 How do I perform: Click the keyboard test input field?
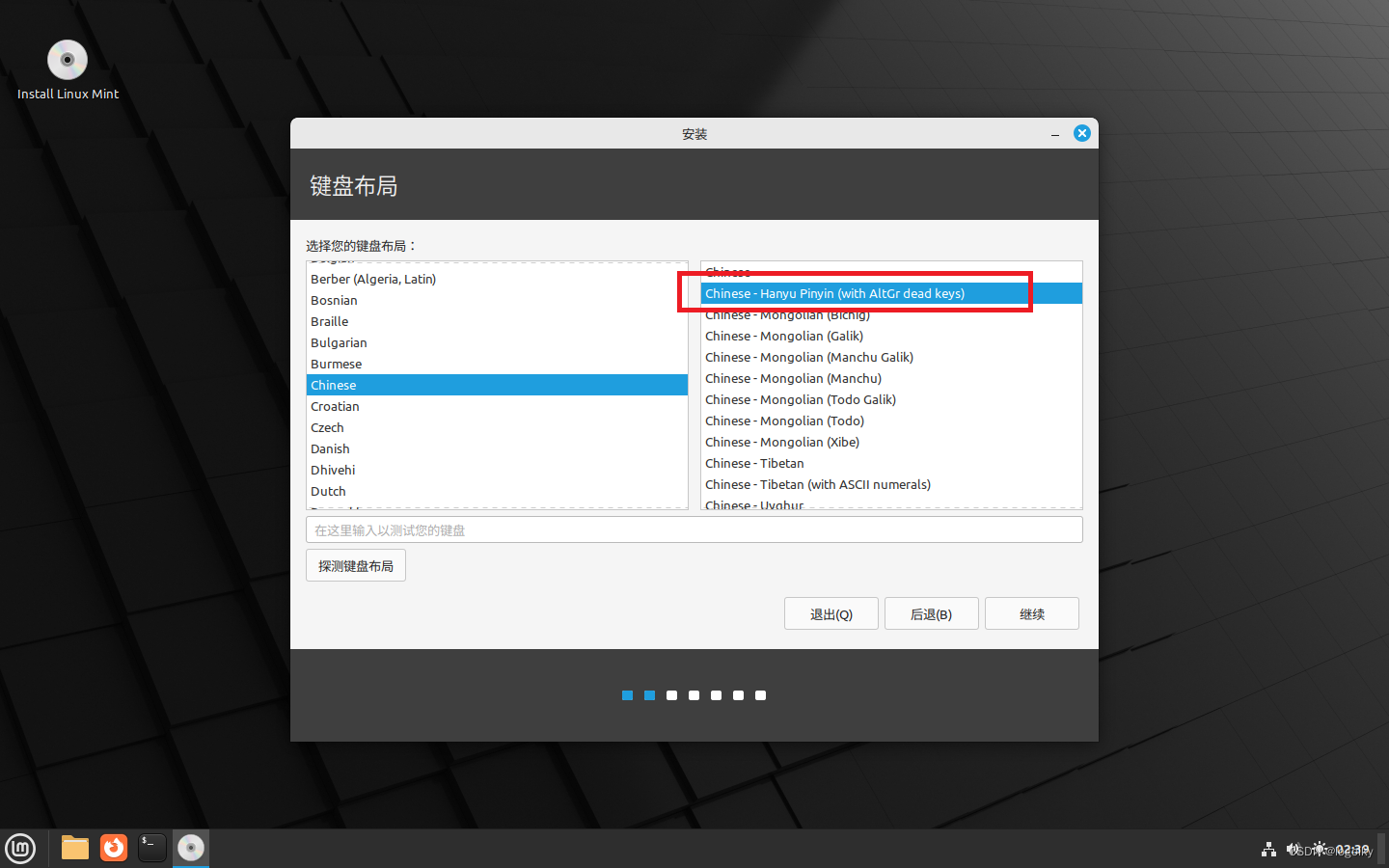tap(694, 529)
